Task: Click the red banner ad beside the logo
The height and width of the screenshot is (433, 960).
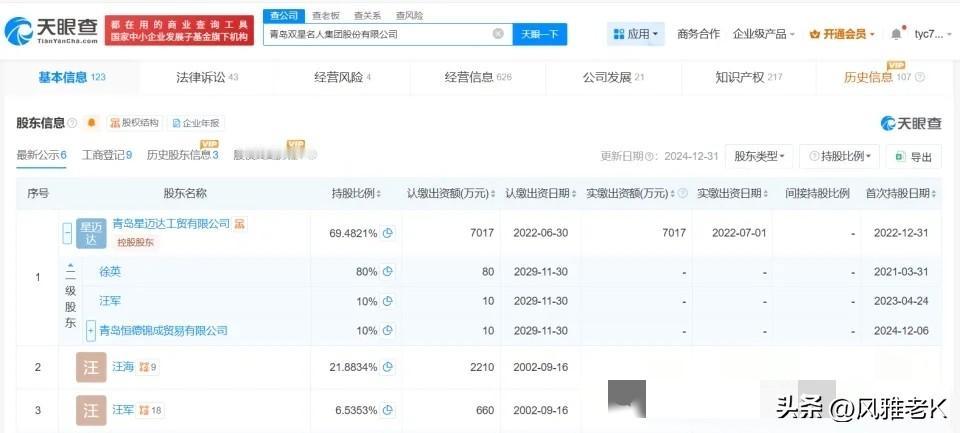Action: pos(179,31)
